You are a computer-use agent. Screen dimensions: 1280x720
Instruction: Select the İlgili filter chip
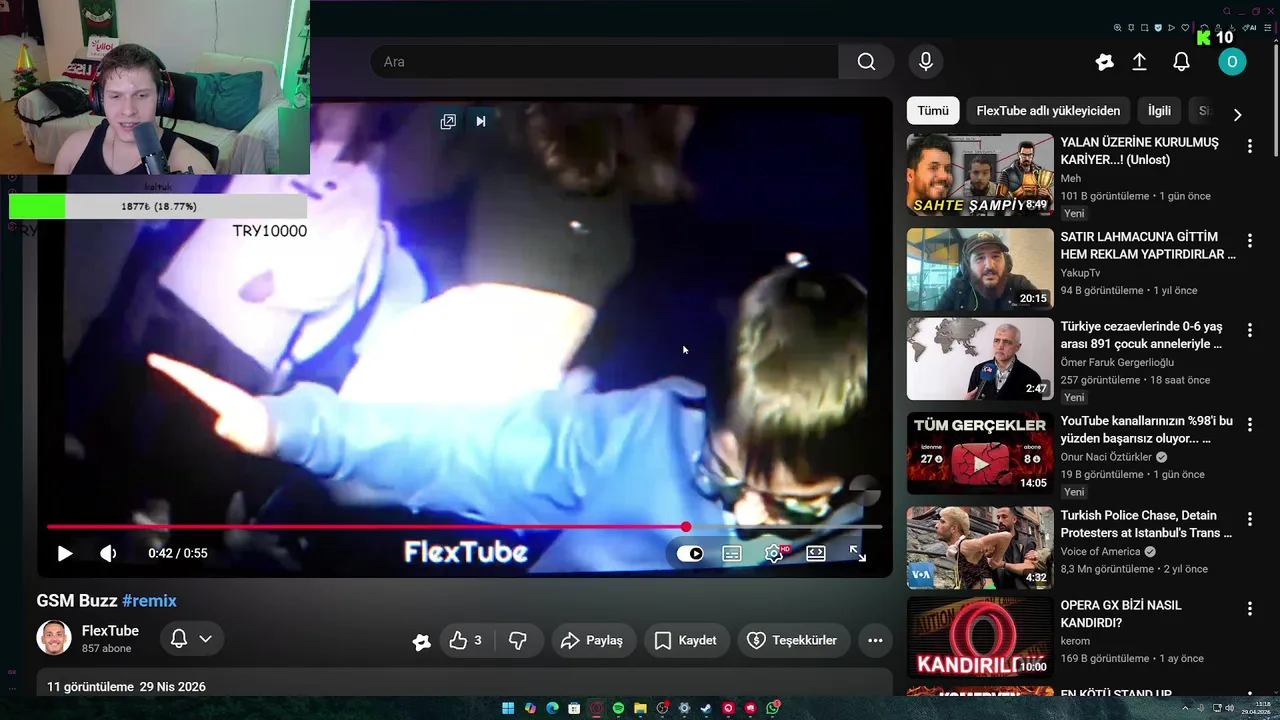point(1159,111)
